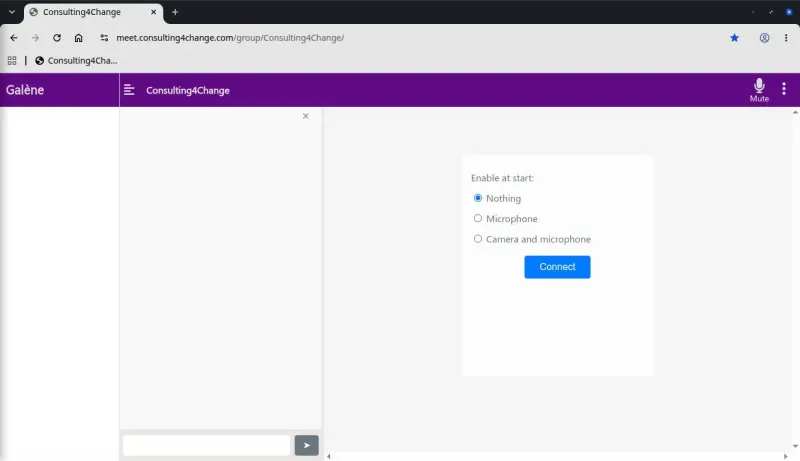View site information beside the URL
Viewport: 800px width, 461px height.
[x=104, y=38]
